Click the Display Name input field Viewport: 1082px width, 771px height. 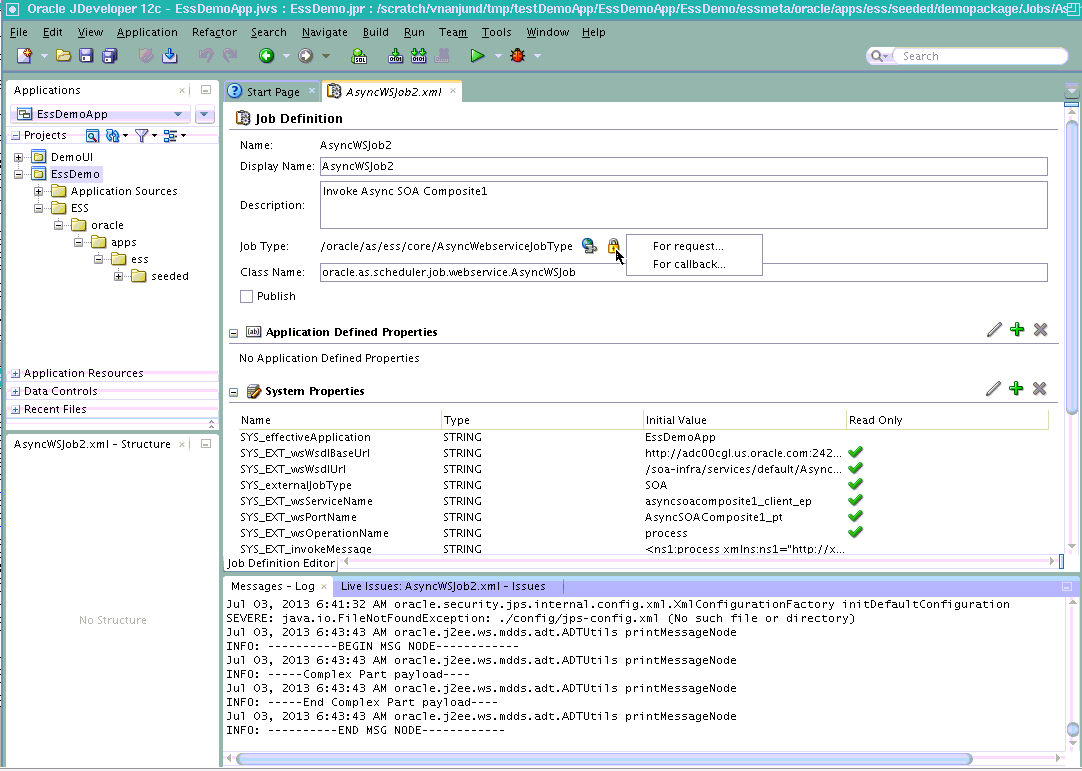coord(683,166)
